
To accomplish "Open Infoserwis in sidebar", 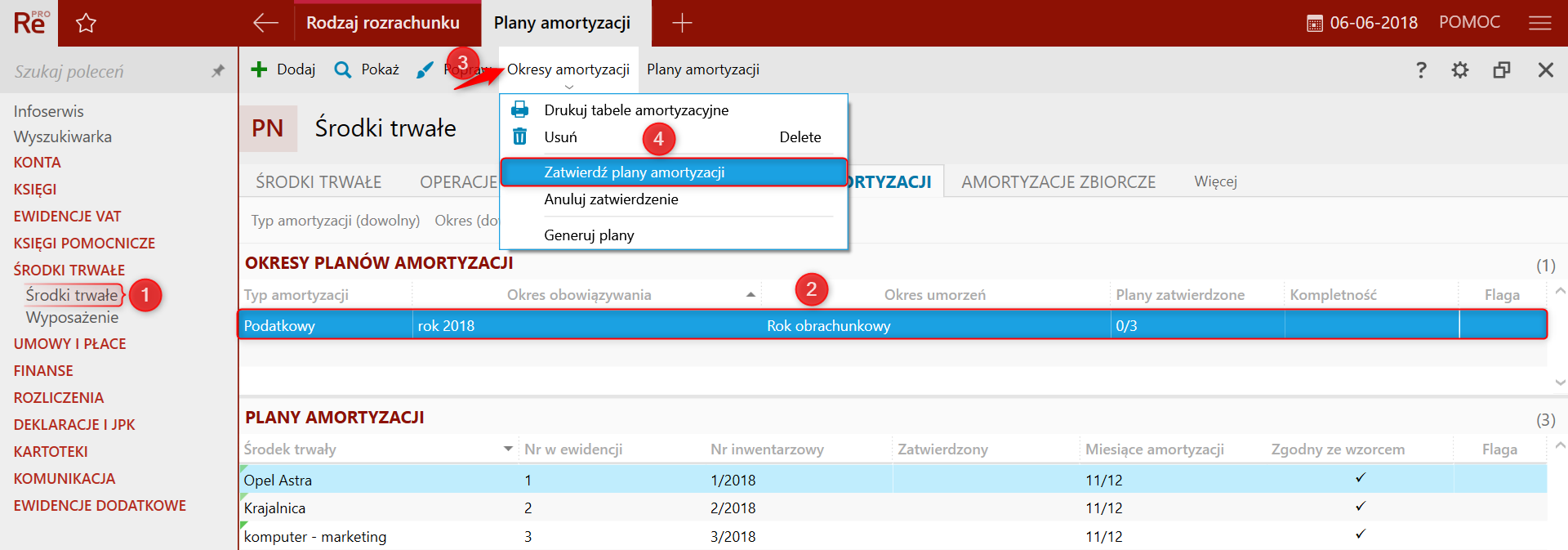I will coord(48,111).
